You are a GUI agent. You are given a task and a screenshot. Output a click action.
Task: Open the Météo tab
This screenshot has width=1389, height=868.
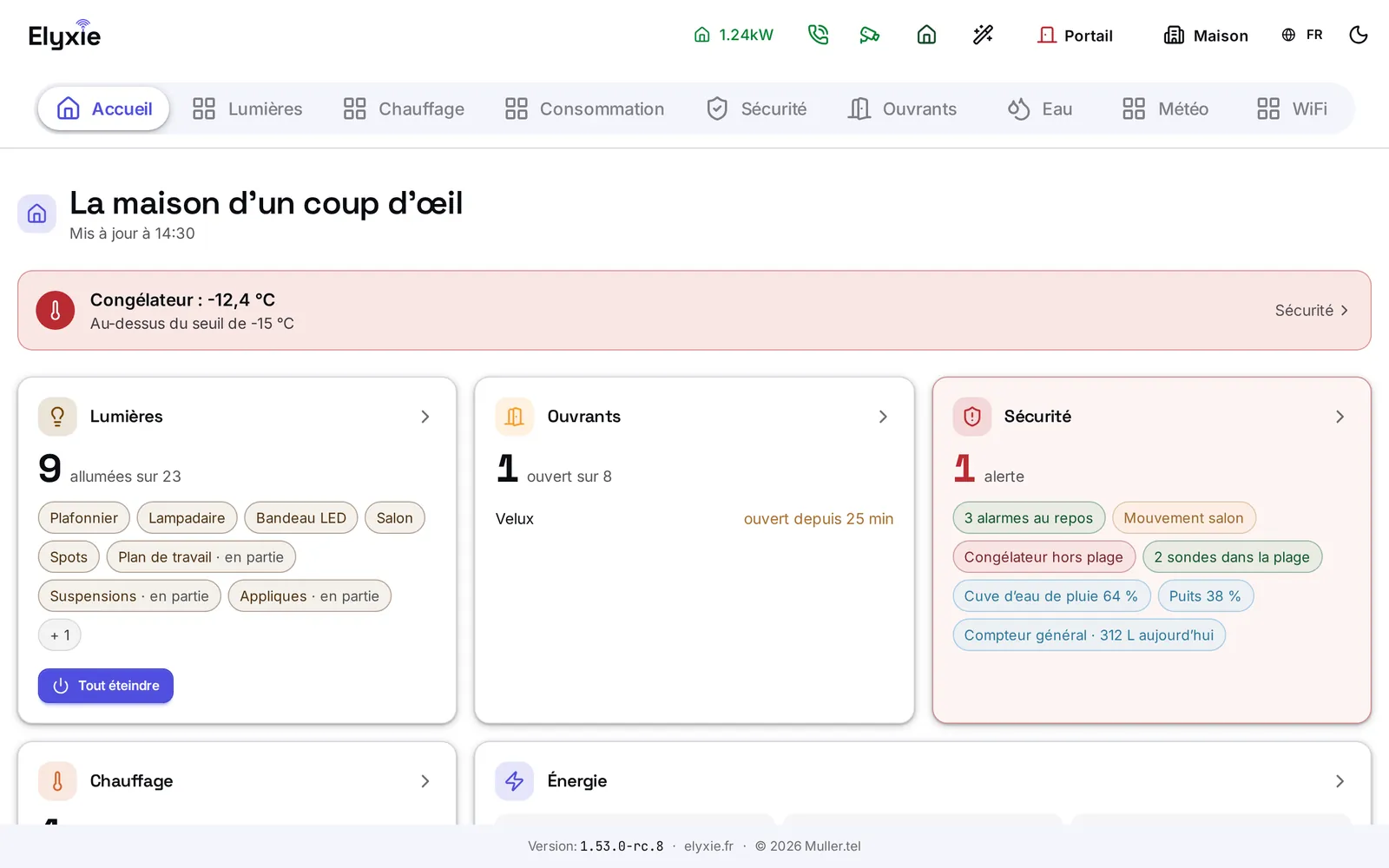click(1165, 108)
